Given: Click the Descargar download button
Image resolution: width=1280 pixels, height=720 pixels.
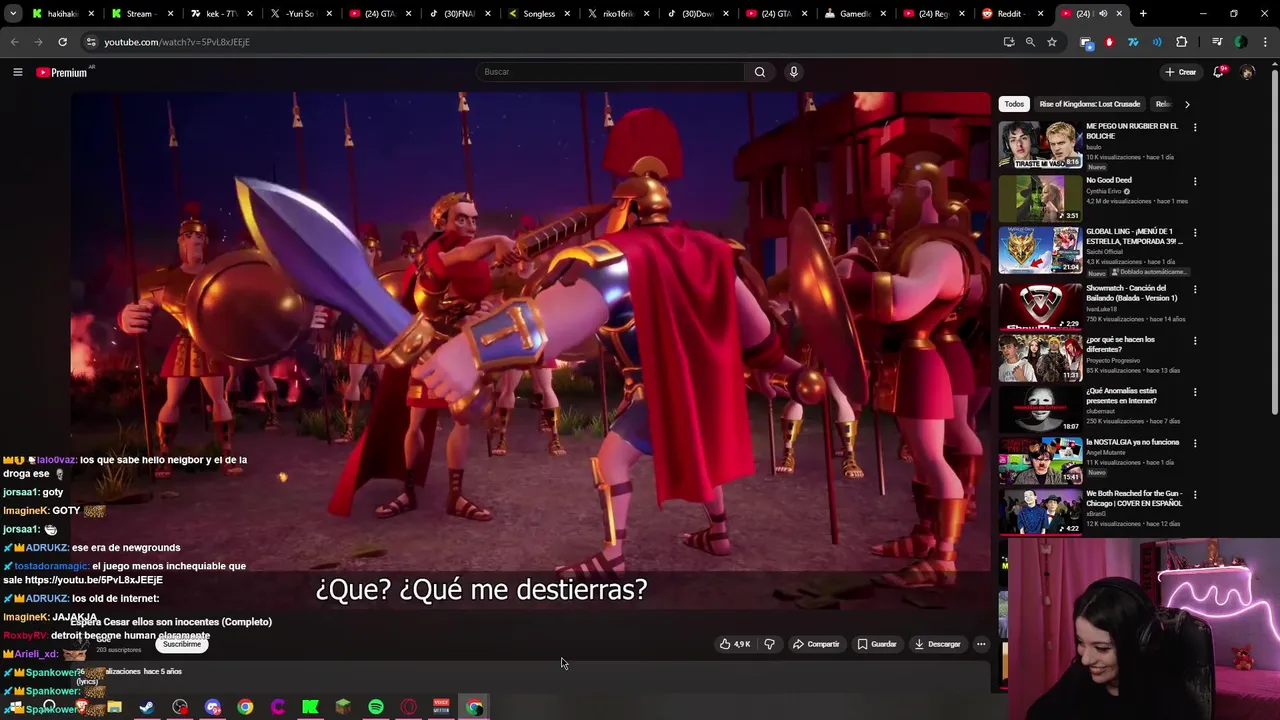Looking at the screenshot, I should click(x=937, y=644).
